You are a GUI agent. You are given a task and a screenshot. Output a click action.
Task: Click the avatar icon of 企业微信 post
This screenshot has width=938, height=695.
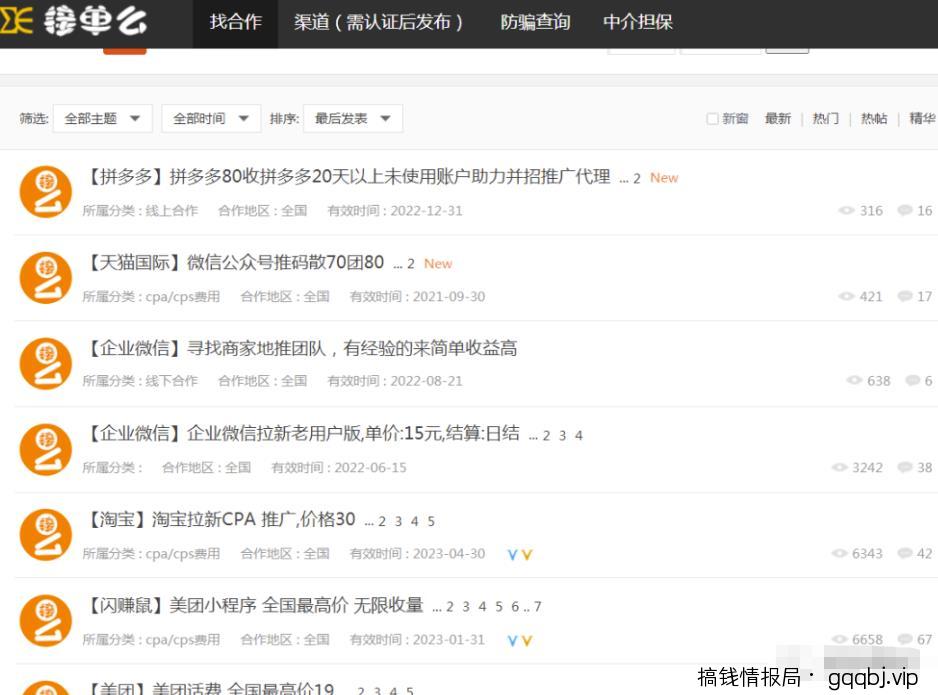[x=45, y=363]
